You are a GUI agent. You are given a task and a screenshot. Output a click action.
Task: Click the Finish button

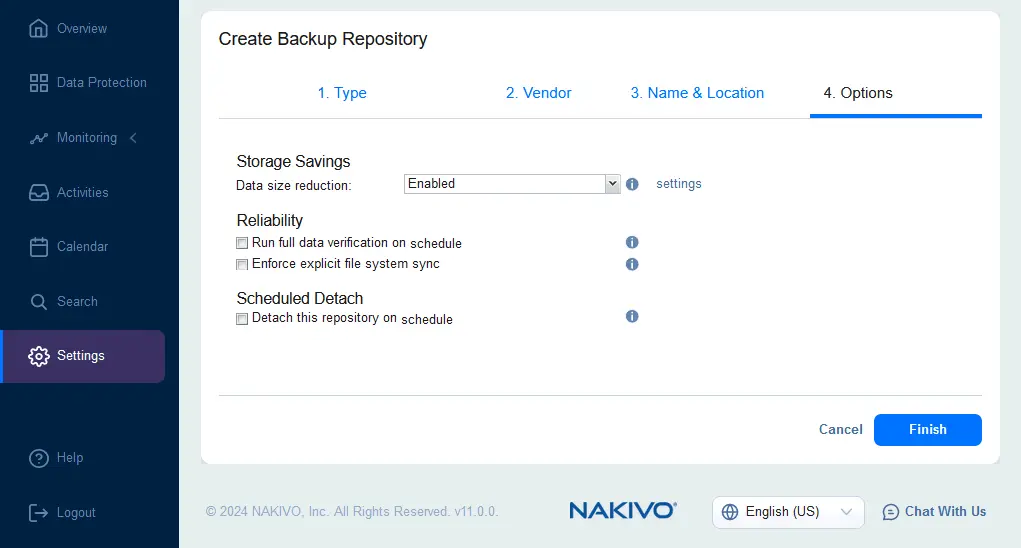927,430
